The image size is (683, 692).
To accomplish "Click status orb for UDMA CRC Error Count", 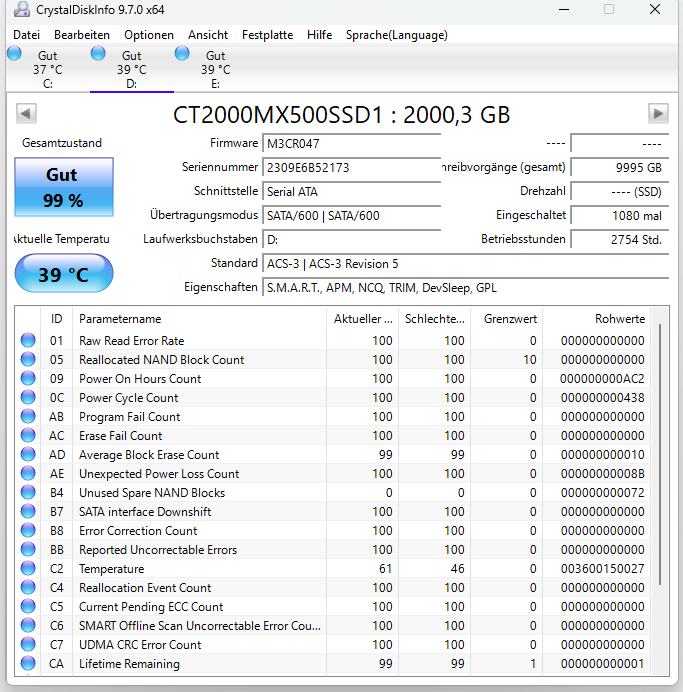I will [28, 644].
